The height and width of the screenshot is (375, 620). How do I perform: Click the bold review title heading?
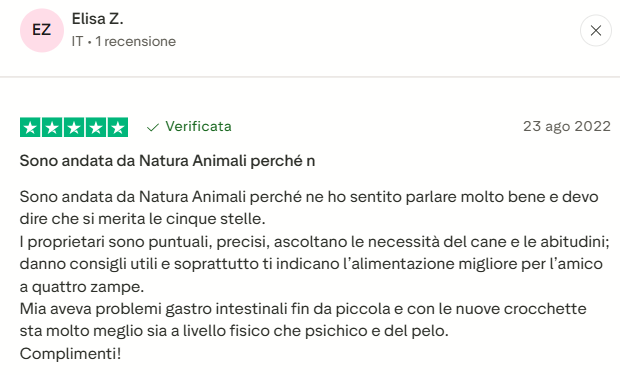(167, 161)
